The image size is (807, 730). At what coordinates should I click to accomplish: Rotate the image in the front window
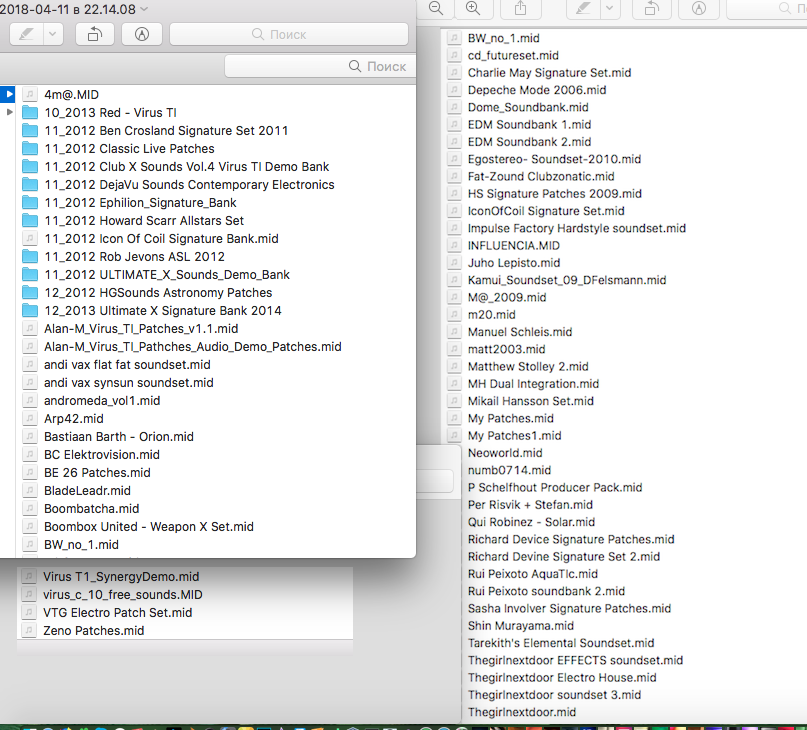(x=95, y=34)
